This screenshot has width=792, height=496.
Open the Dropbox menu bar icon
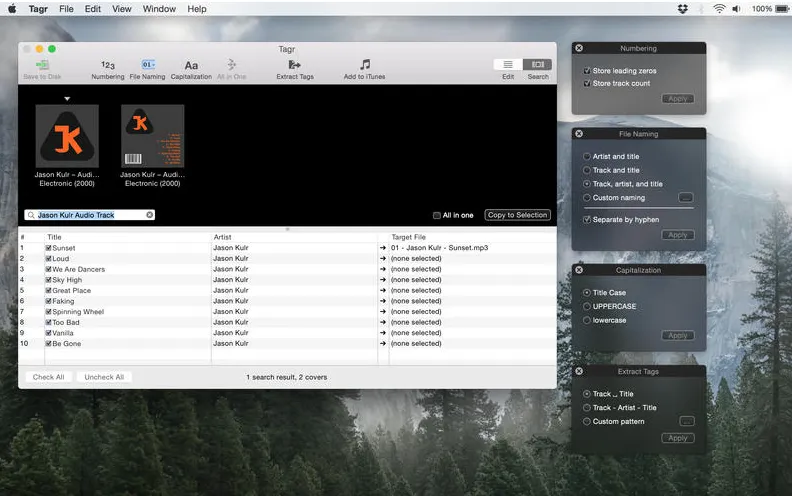point(682,9)
